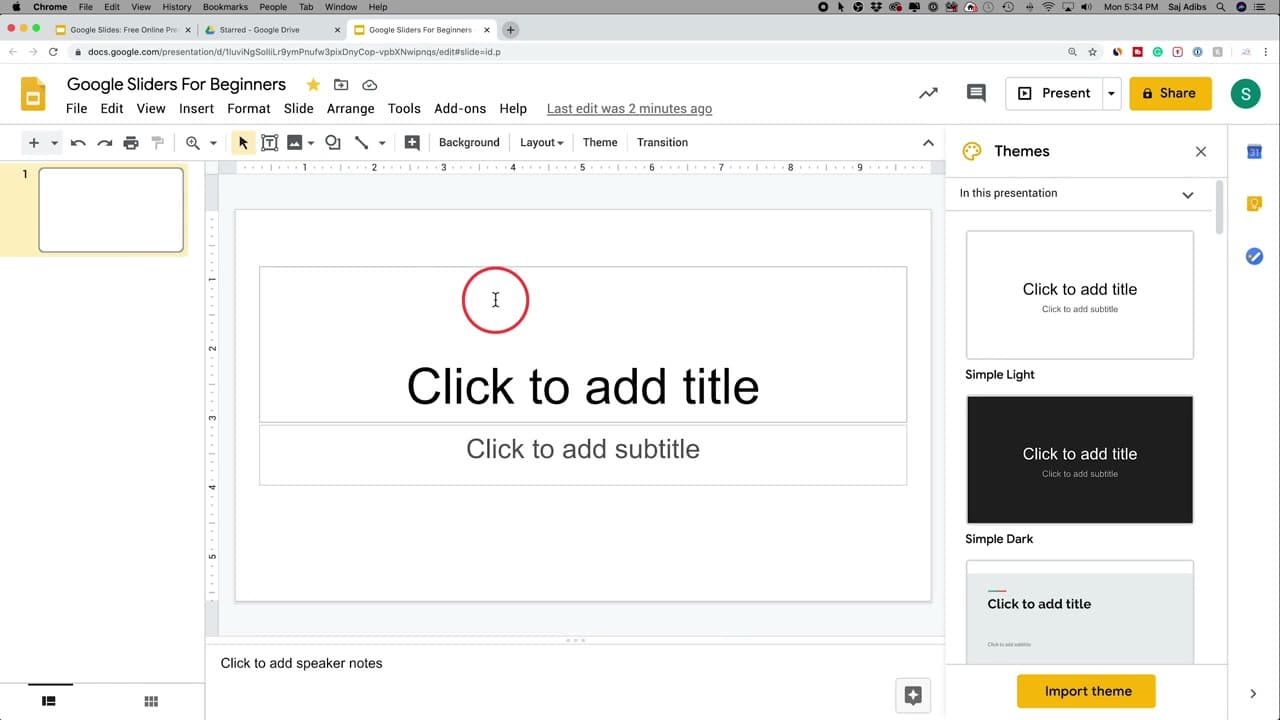Select the Line tool icon

pyautogui.click(x=362, y=143)
